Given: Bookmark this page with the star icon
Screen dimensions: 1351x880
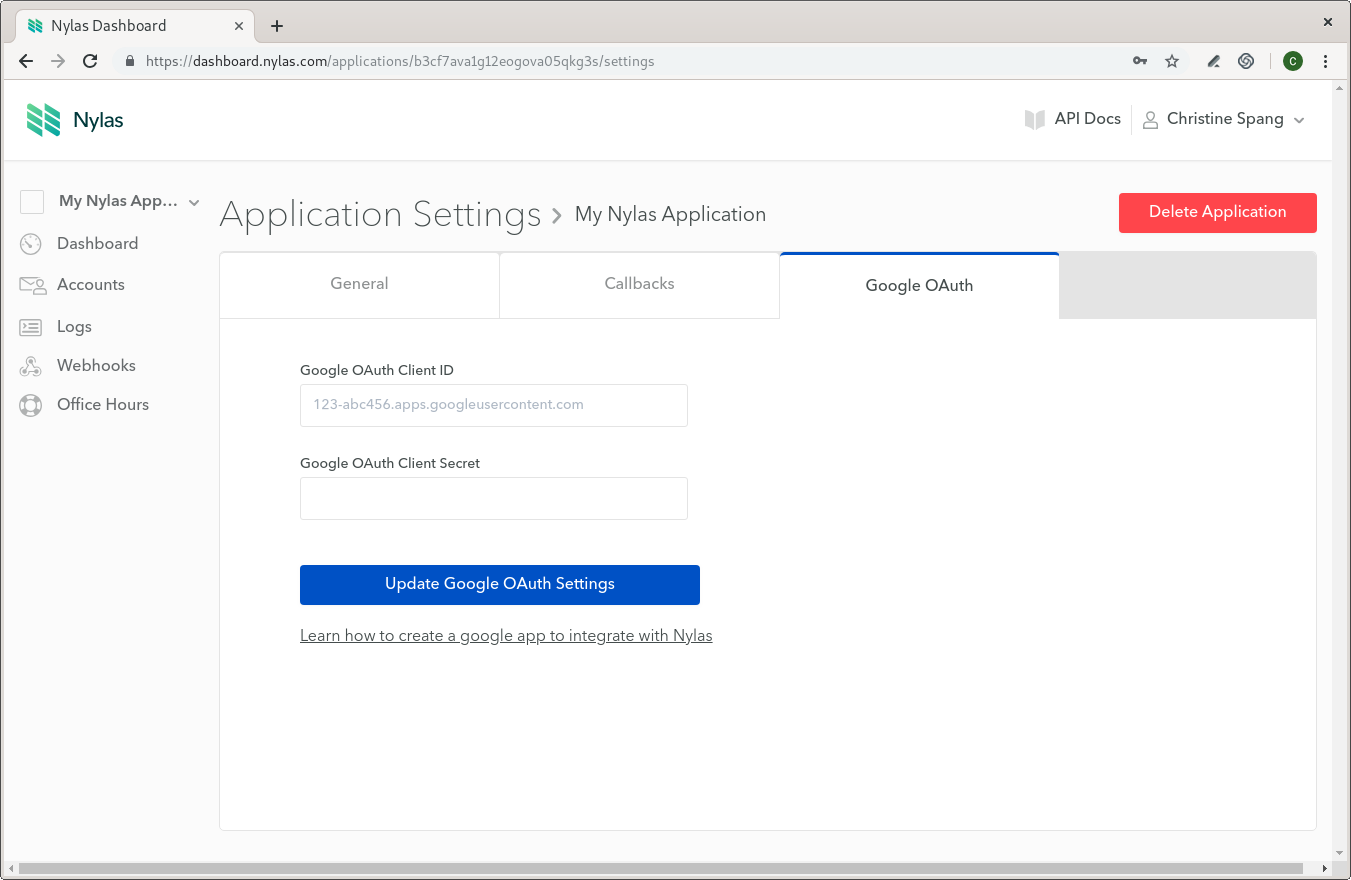Looking at the screenshot, I should coord(1172,61).
